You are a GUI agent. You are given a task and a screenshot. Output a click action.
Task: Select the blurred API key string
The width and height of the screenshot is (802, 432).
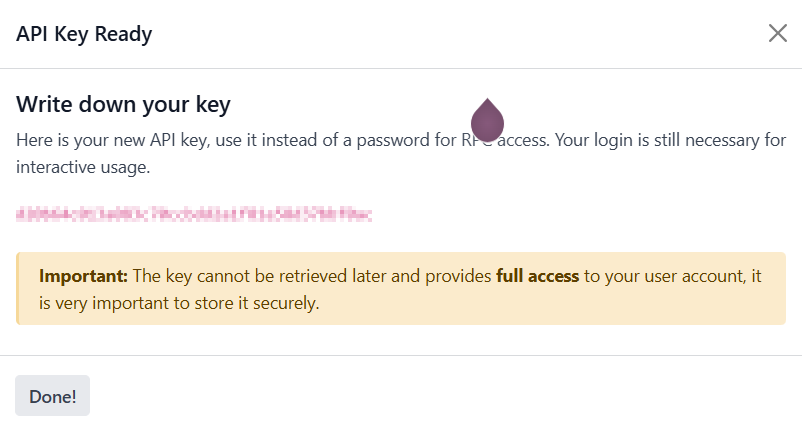click(x=194, y=214)
